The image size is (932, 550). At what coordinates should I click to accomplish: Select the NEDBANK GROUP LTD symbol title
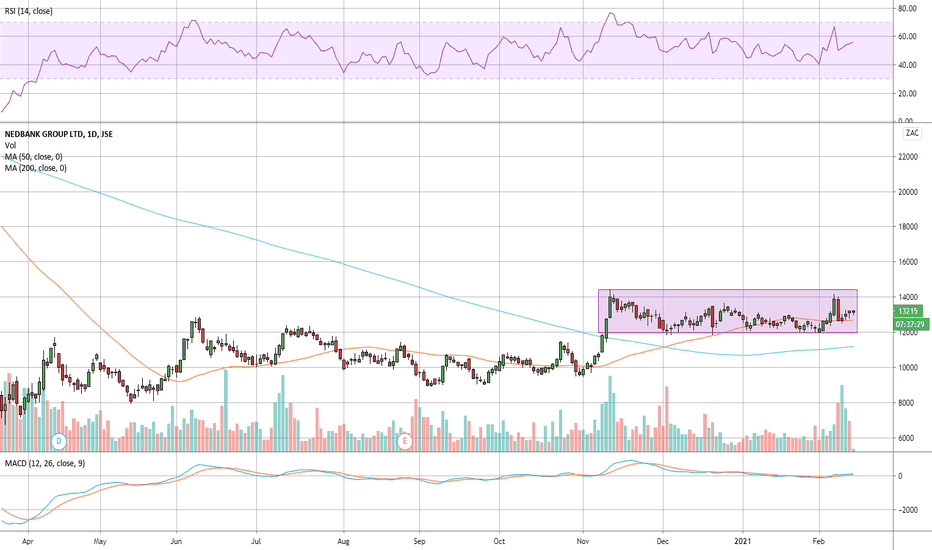click(x=59, y=134)
